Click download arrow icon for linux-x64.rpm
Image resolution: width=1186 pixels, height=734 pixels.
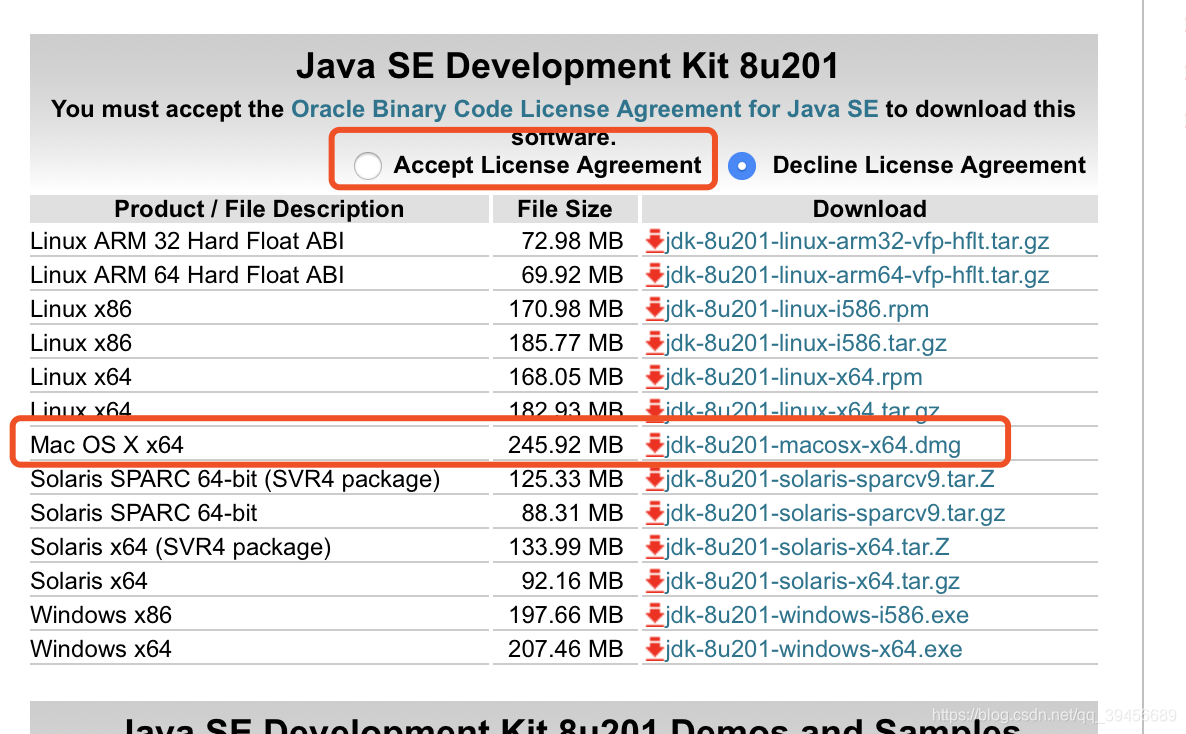point(655,378)
